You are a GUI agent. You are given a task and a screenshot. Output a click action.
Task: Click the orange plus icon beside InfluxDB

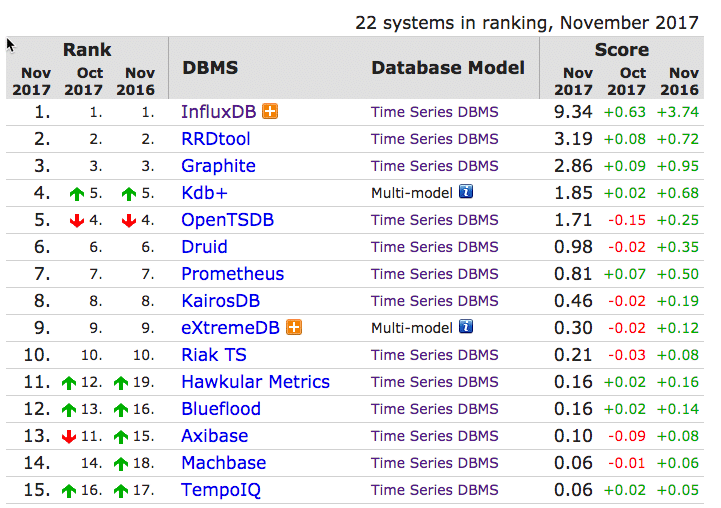pyautogui.click(x=270, y=111)
